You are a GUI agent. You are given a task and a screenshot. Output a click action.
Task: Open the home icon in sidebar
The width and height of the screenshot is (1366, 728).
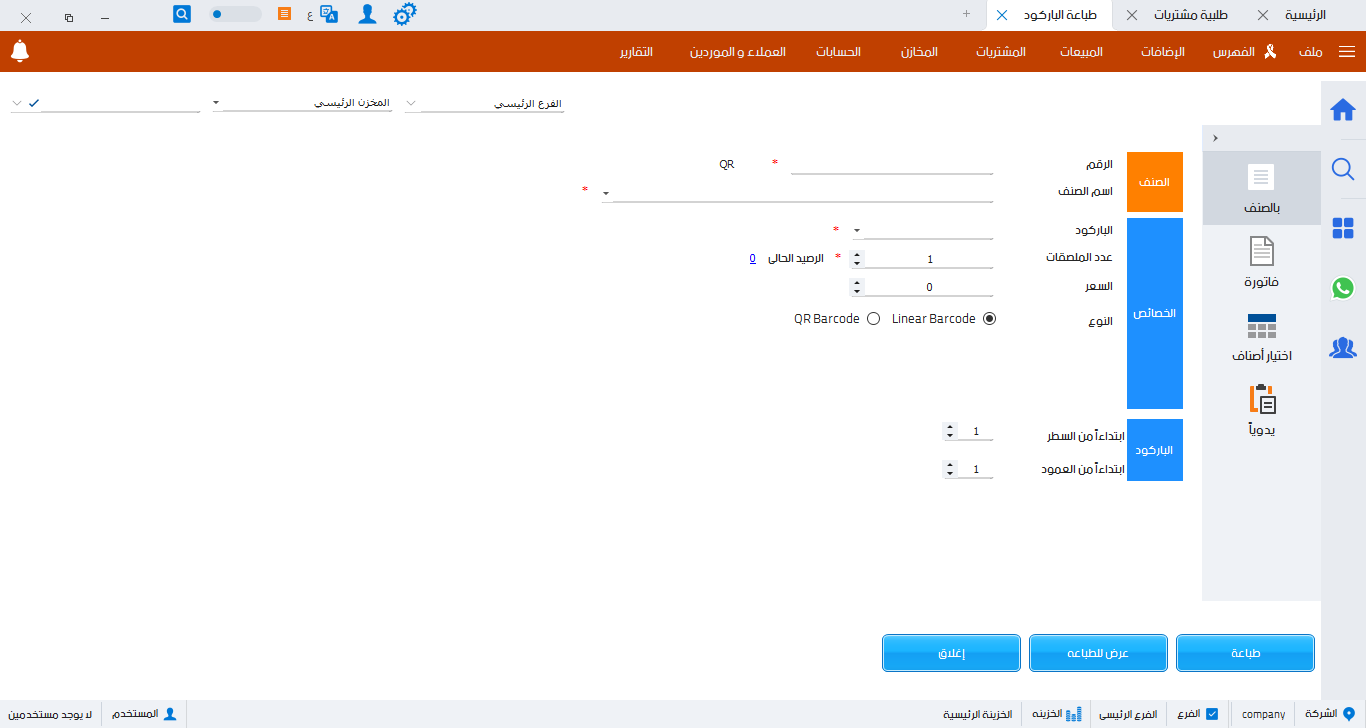(x=1343, y=109)
